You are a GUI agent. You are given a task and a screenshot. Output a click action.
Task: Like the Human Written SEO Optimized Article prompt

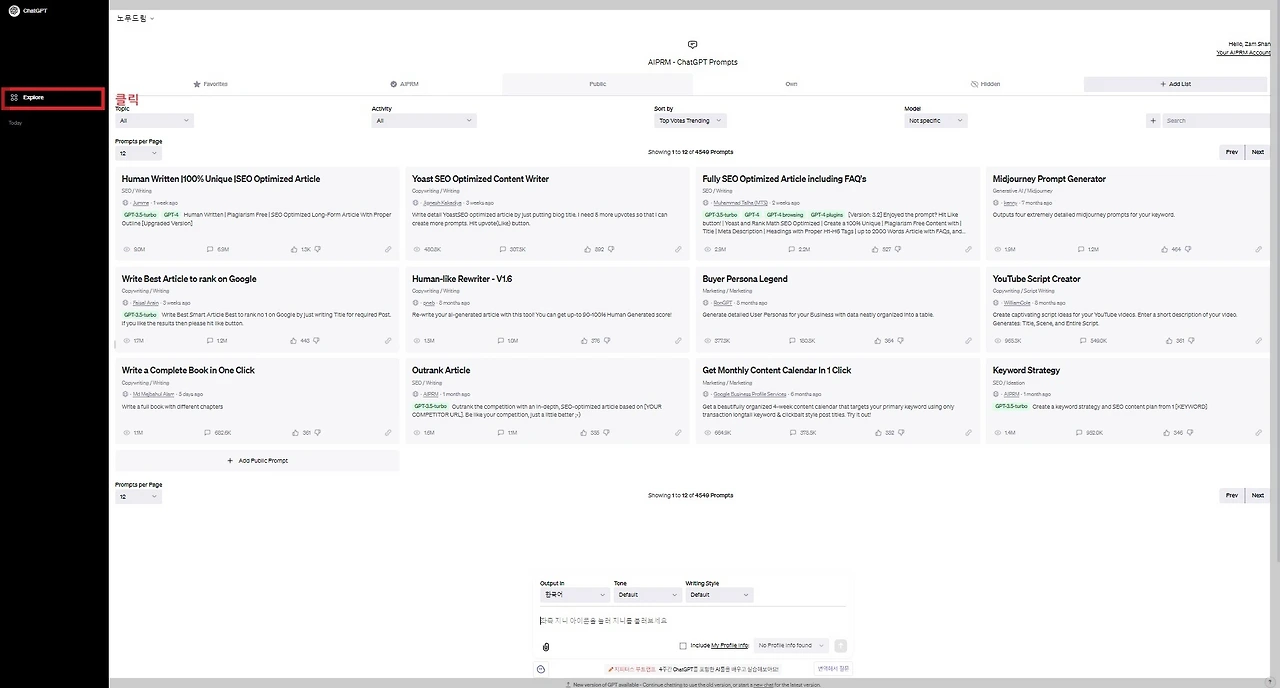(x=295, y=249)
